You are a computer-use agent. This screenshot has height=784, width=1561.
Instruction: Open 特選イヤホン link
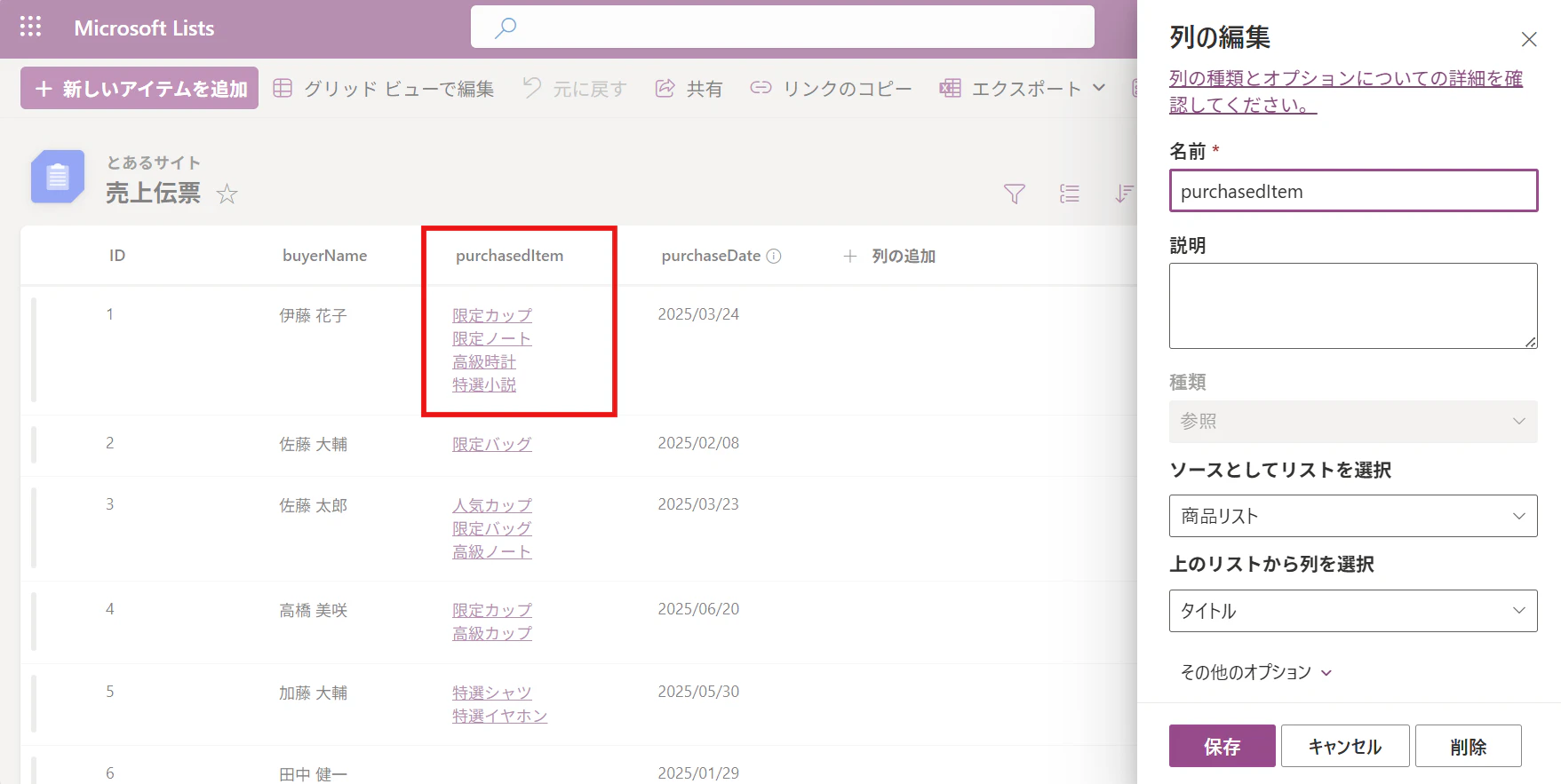coord(500,716)
